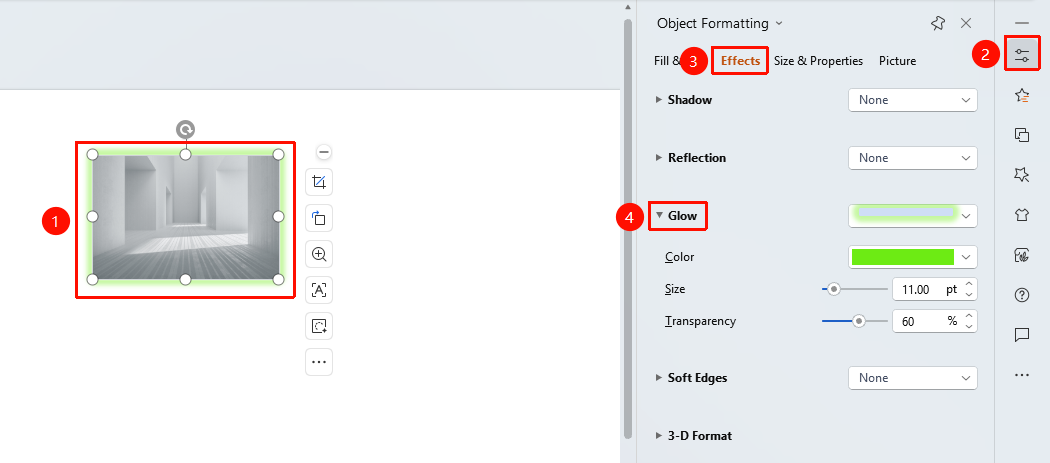Viewport: 1050px width, 463px height.
Task: Switch to the Picture tab
Action: (897, 61)
